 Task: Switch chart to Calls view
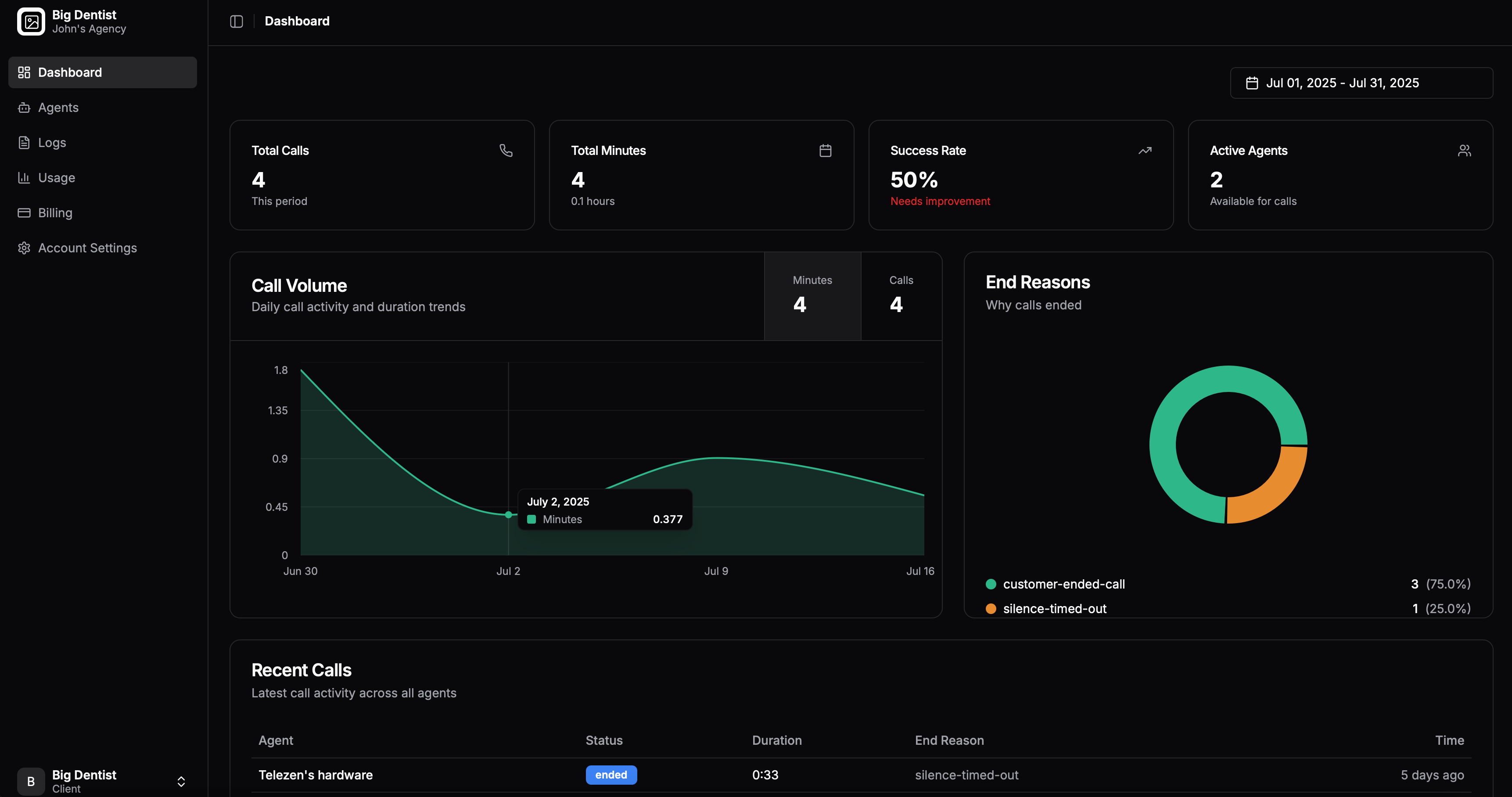pos(901,296)
